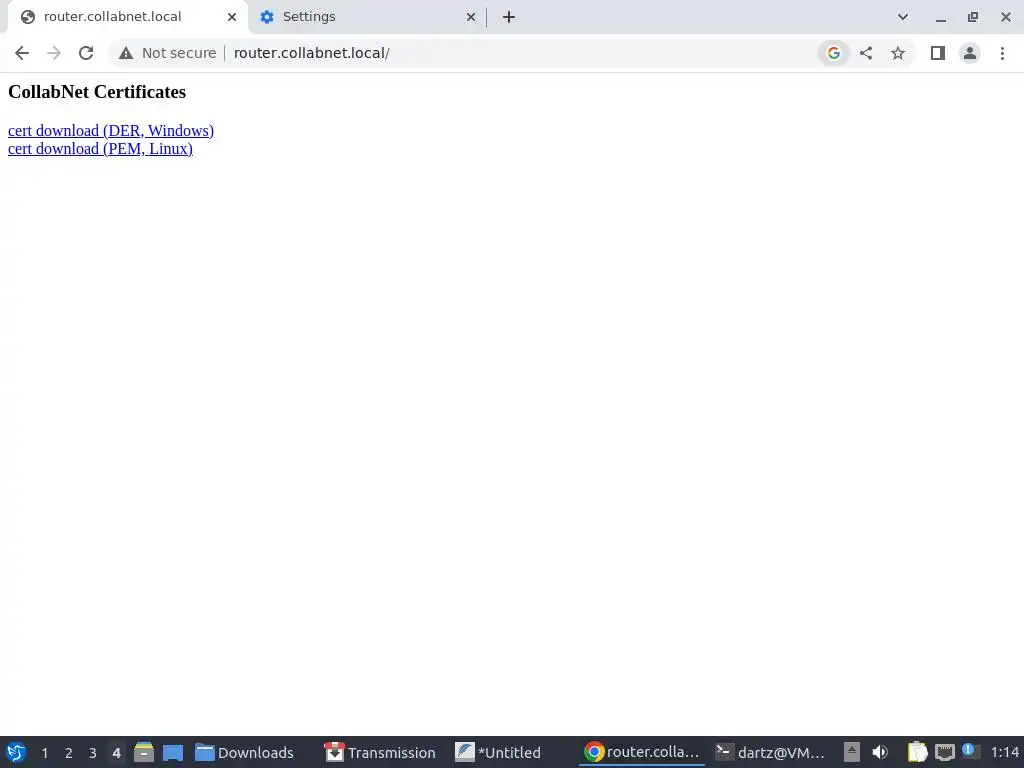Reload the router.collabnet.local page
Viewport: 1024px width, 768px height.
(x=86, y=53)
